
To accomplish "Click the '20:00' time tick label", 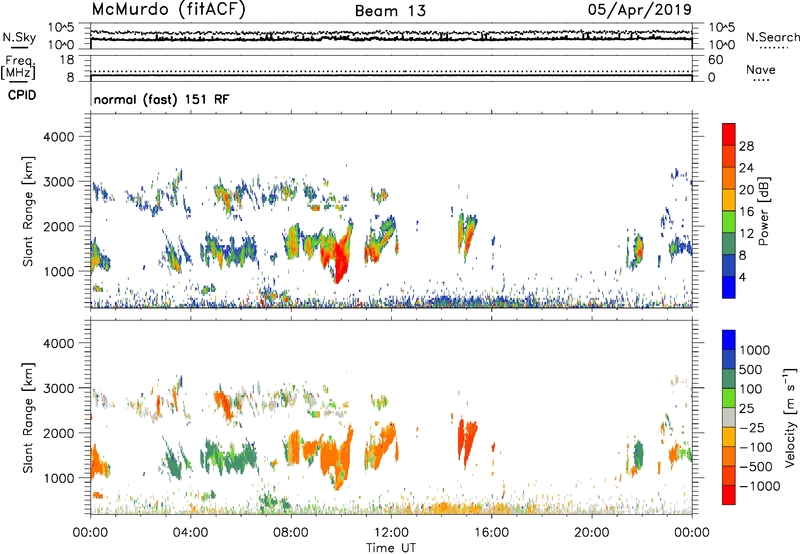I will (x=592, y=533).
